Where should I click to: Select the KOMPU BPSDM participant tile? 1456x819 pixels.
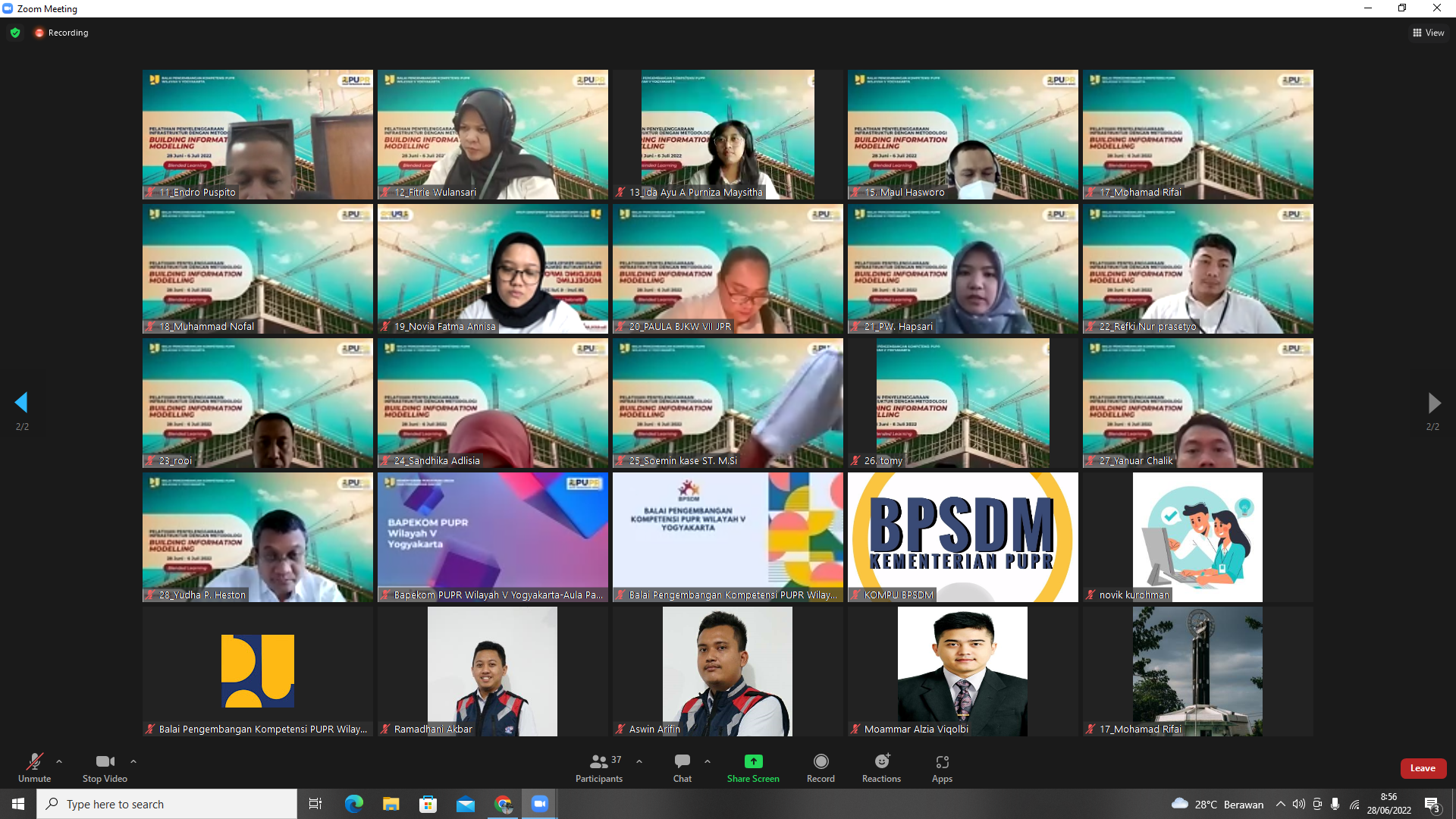[962, 537]
